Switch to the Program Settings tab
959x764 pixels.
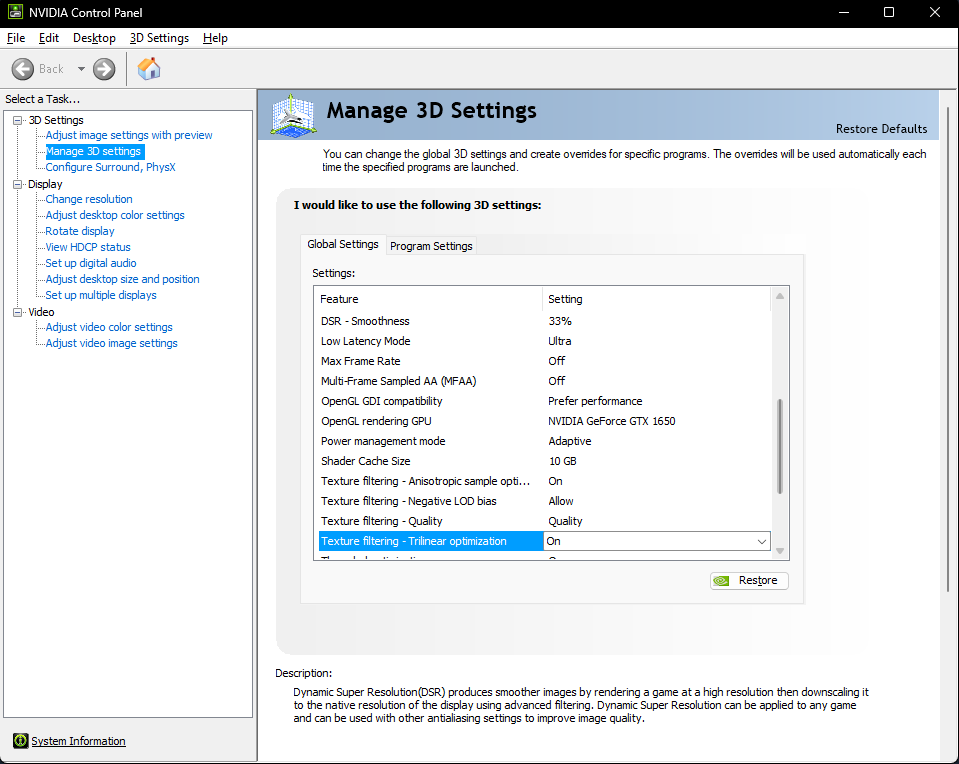click(x=431, y=246)
